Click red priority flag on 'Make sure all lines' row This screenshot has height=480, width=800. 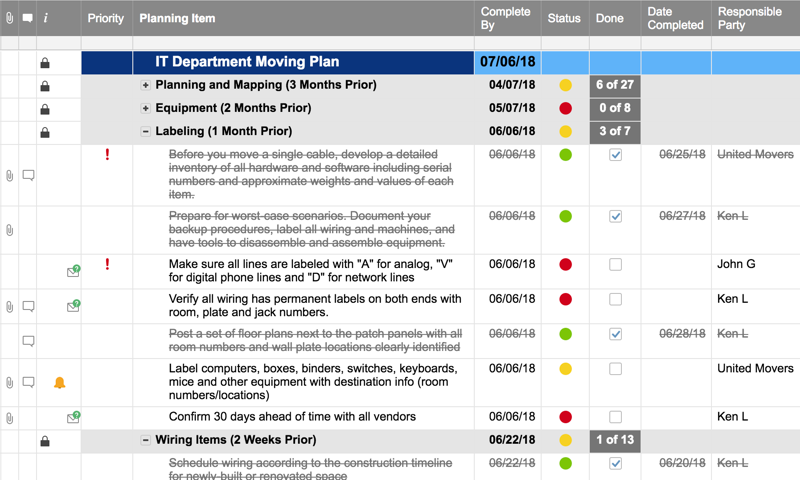click(107, 265)
